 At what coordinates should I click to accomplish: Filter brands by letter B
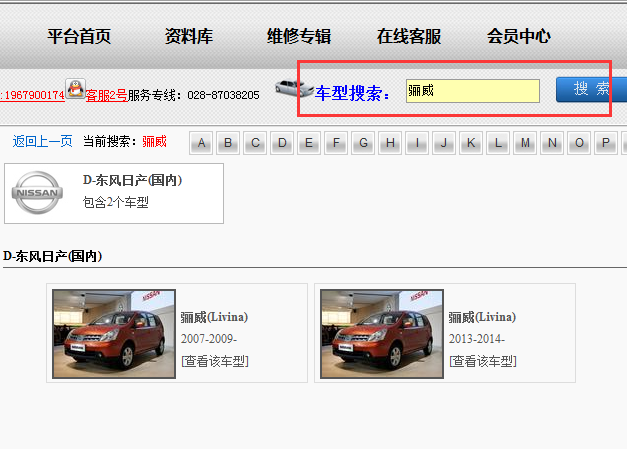coord(228,143)
